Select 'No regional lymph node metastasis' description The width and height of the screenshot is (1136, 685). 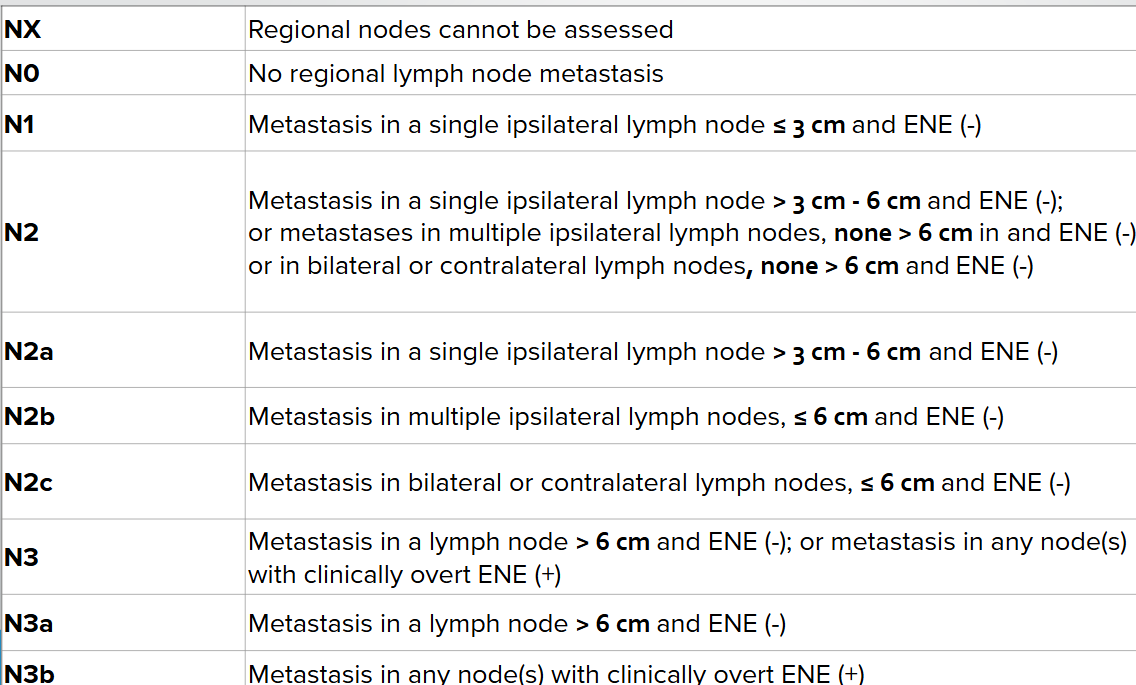point(455,74)
